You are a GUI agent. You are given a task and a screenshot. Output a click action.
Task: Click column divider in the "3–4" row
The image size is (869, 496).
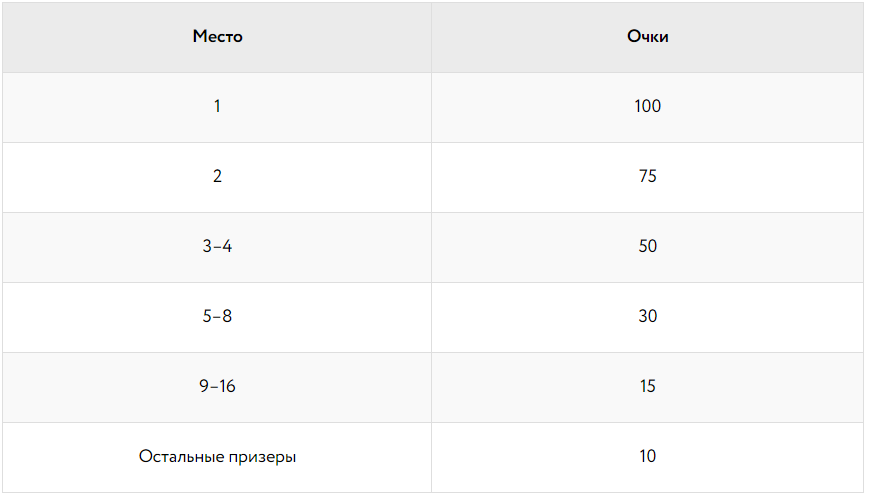tap(432, 246)
